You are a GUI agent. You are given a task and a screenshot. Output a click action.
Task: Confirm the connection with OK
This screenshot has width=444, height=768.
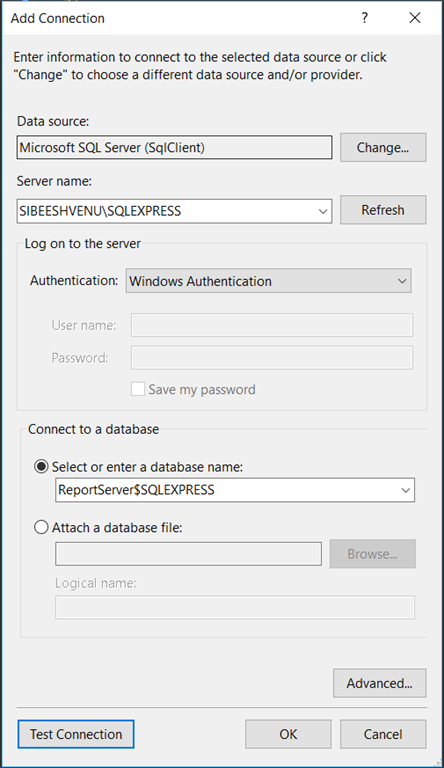[288, 734]
